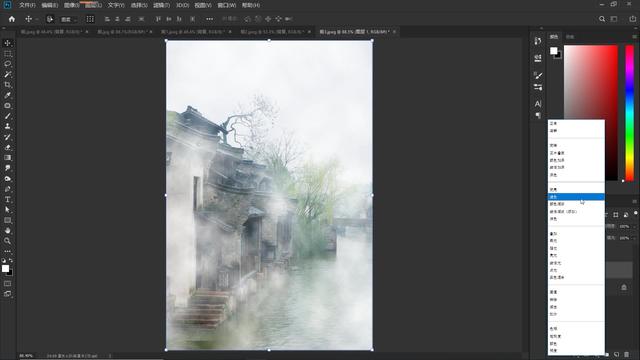Select the Lasso tool
This screenshot has width=640, height=360.
(x=7, y=64)
